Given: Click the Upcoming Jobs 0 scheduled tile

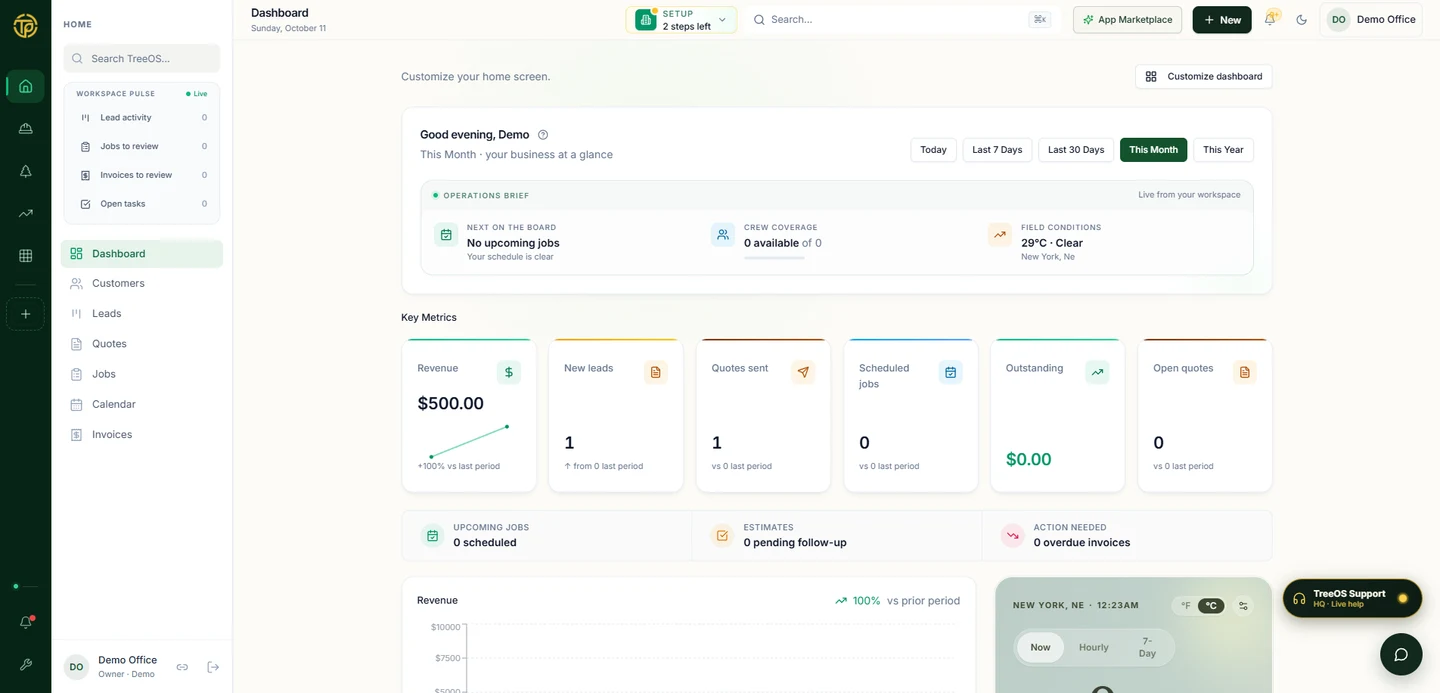Looking at the screenshot, I should (x=547, y=536).
